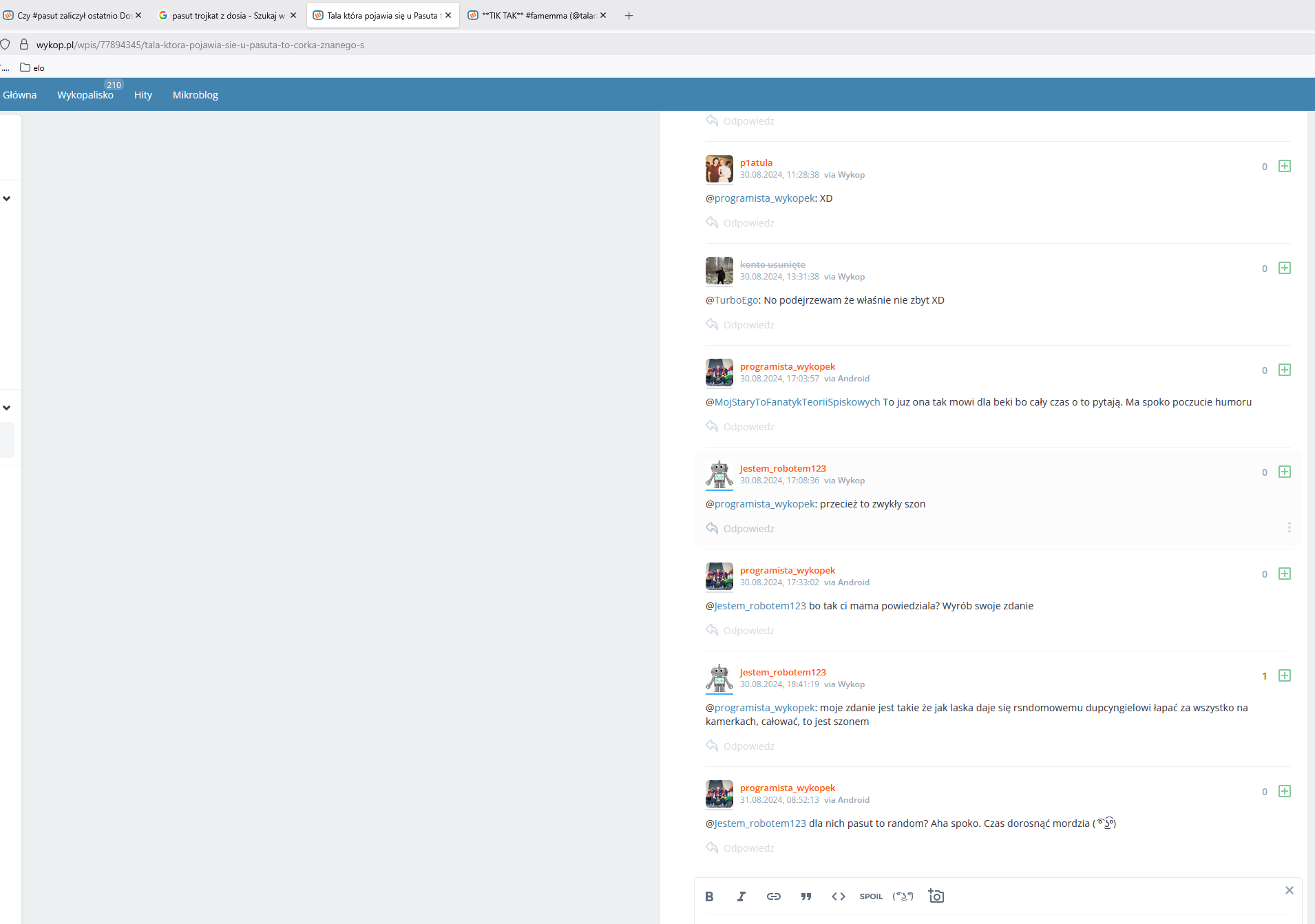Viewport: 1315px width, 924px height.
Task: Open Jestem_robotem123's robot avatar at 18:41:19
Action: 719,678
